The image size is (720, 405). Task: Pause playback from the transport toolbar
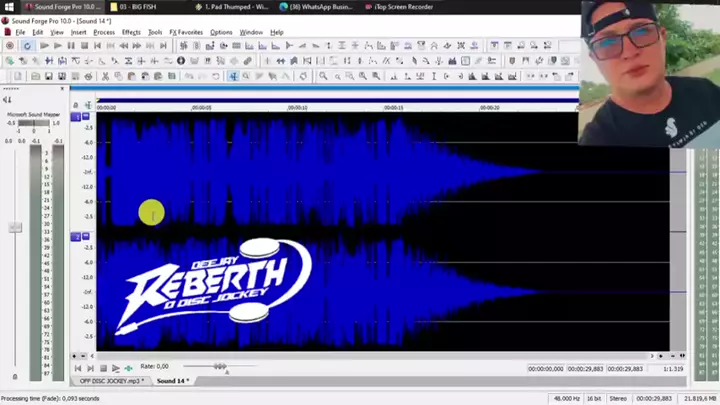pyautogui.click(x=71, y=45)
